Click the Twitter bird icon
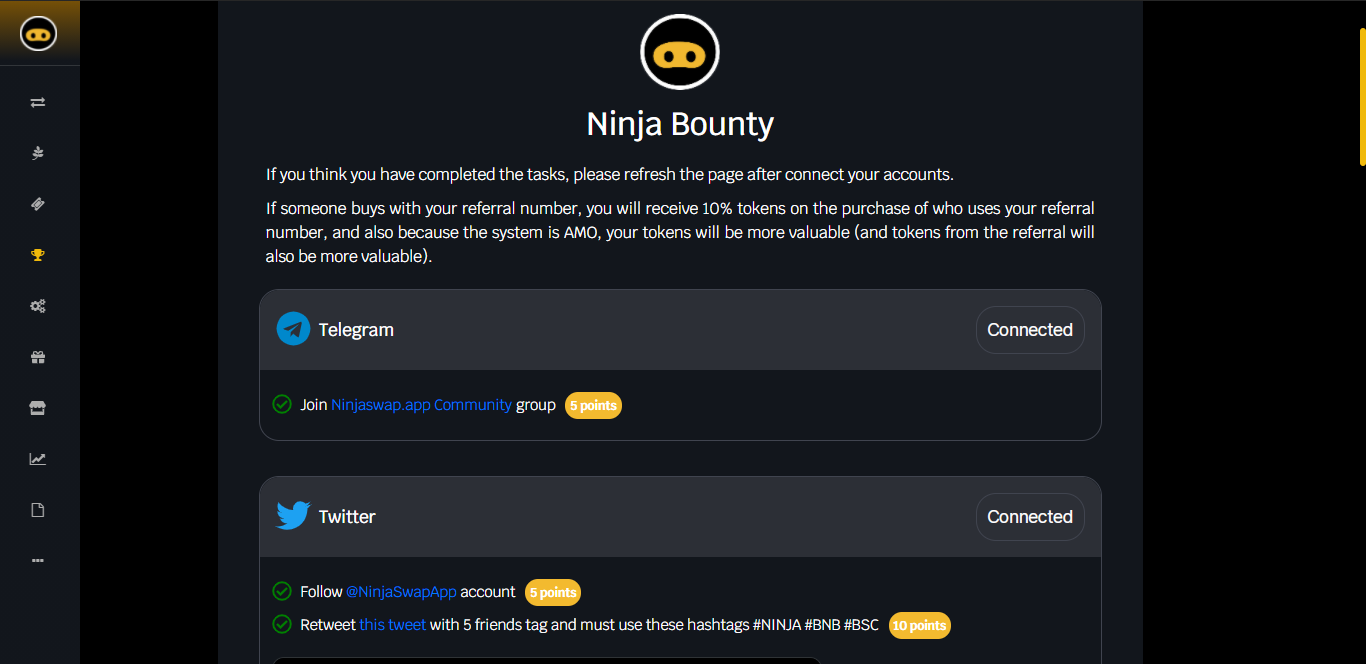Screen dimensions: 1366x664 [293, 516]
